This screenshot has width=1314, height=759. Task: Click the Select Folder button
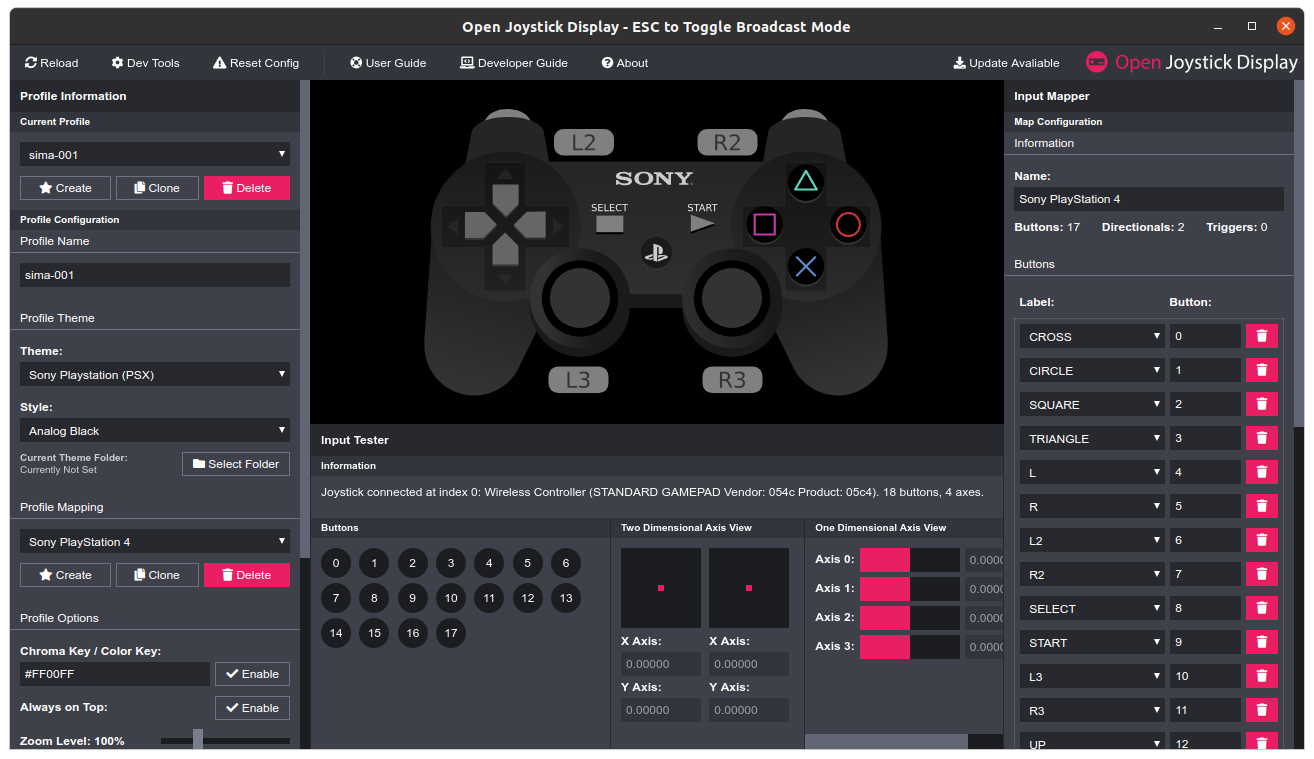pos(236,464)
